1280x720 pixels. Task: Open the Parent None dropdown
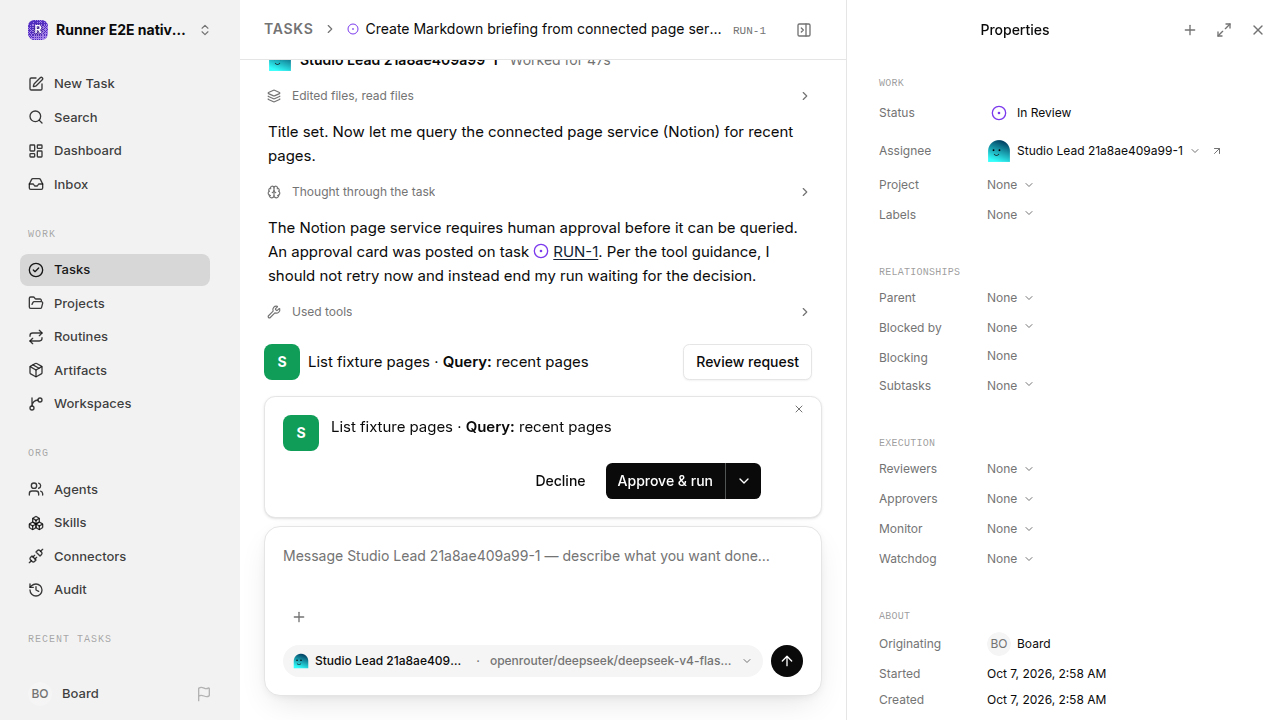coord(1010,298)
